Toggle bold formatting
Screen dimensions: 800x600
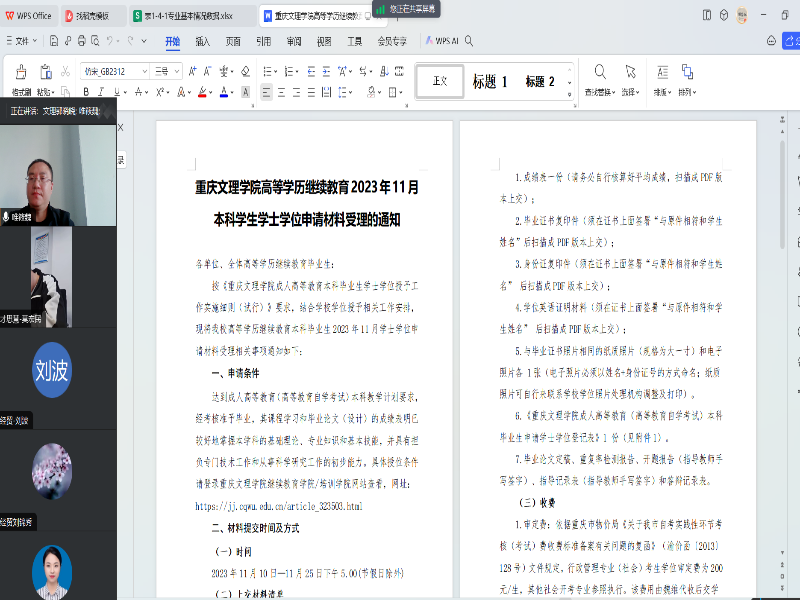coord(86,92)
